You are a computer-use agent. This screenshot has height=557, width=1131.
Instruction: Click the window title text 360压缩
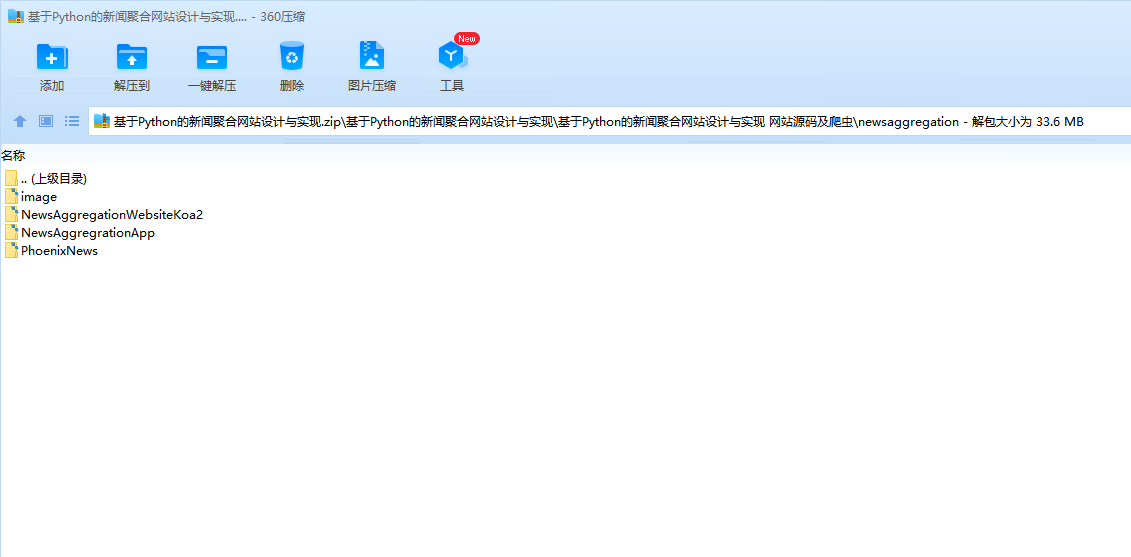(283, 17)
